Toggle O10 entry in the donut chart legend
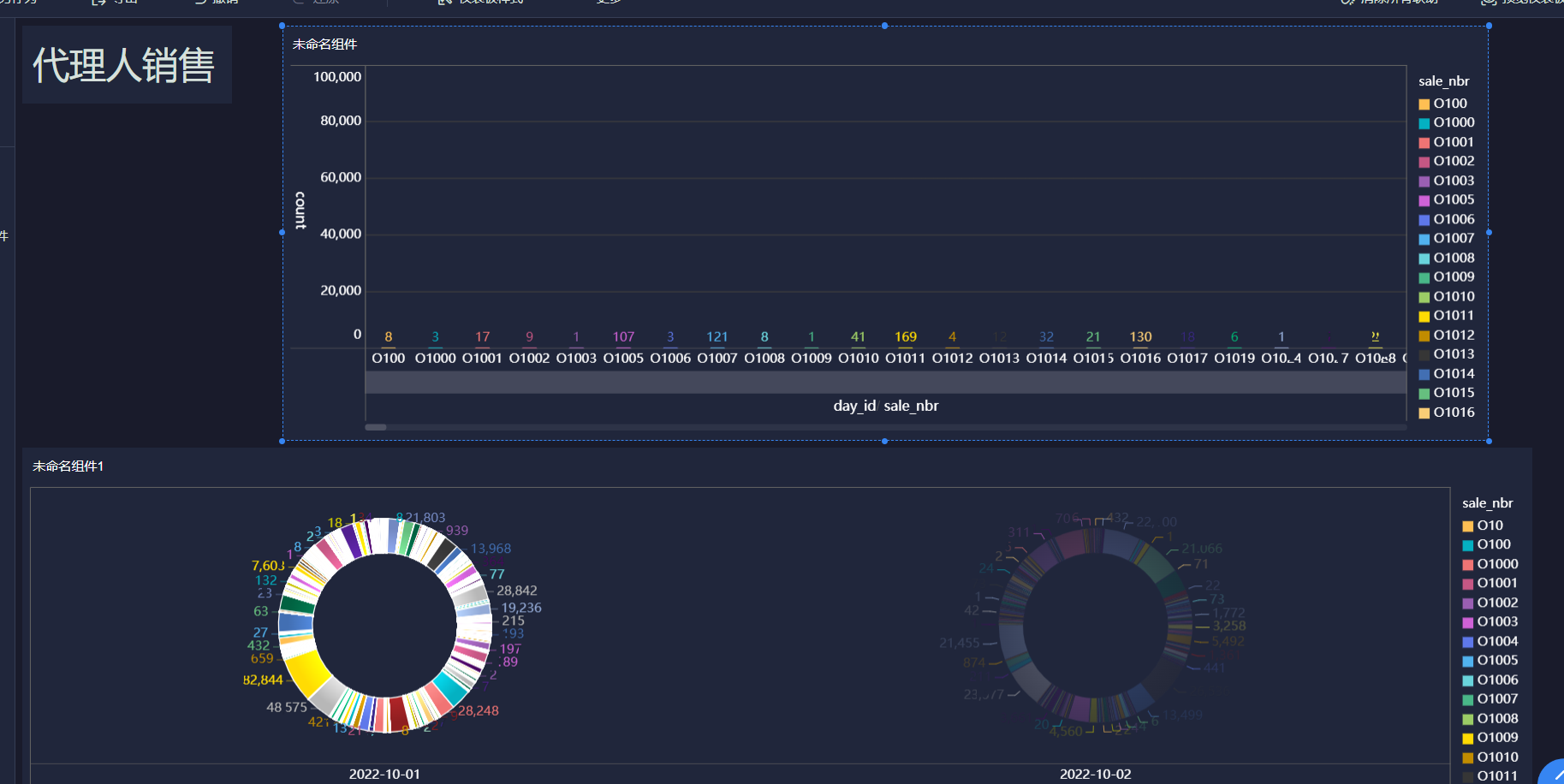 point(1483,526)
